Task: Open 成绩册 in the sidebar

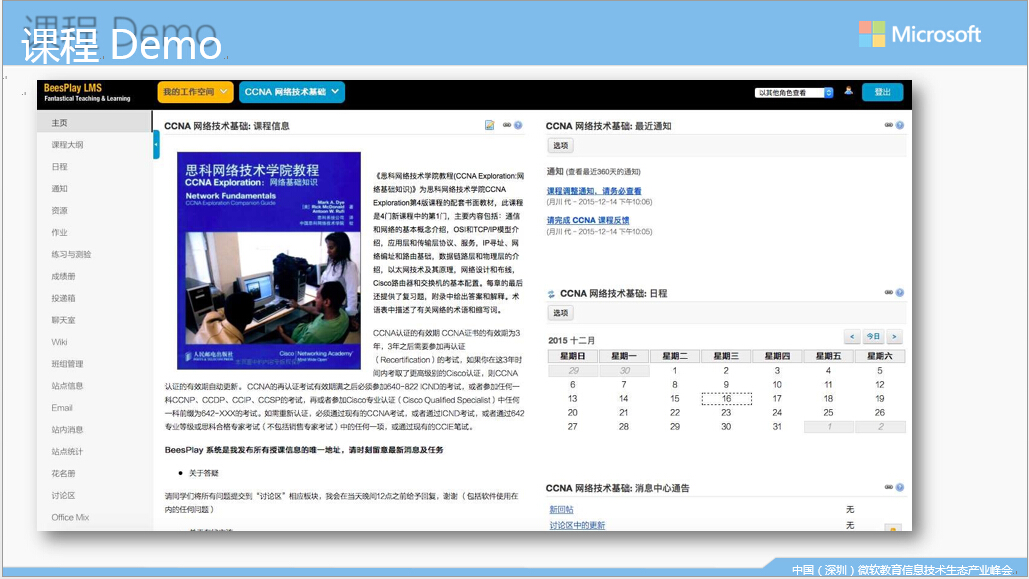Action: tap(64, 276)
